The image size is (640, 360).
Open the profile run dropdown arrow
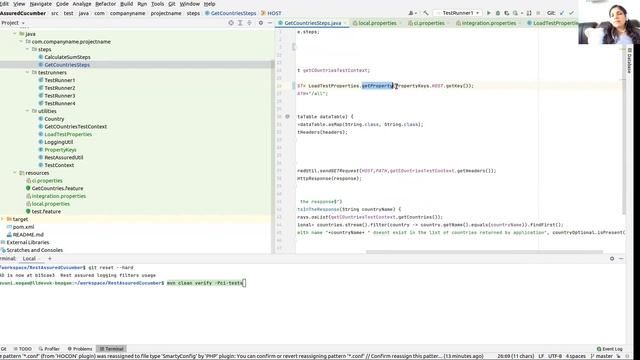[x=522, y=13]
